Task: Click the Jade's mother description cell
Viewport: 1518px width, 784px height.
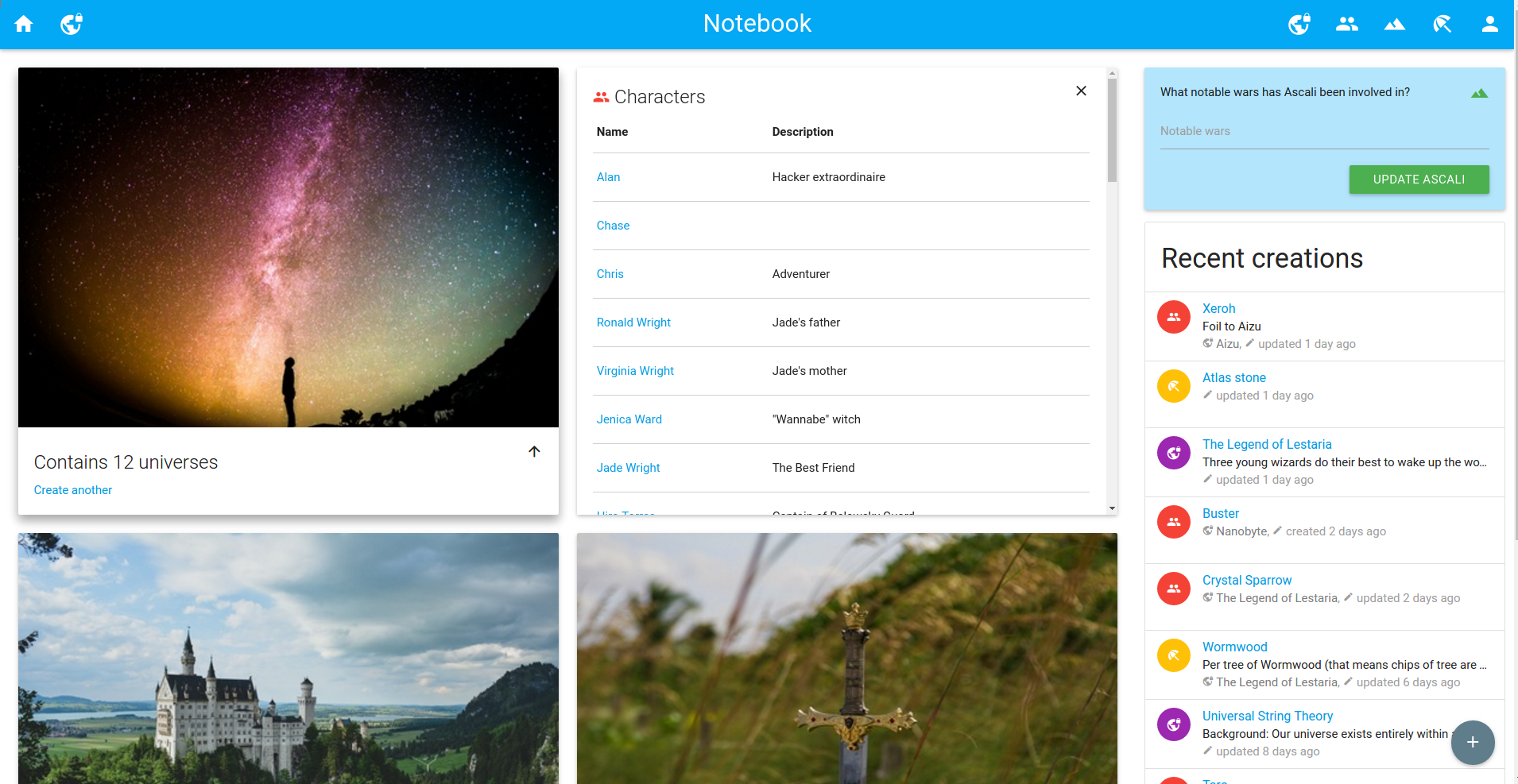Action: point(809,371)
